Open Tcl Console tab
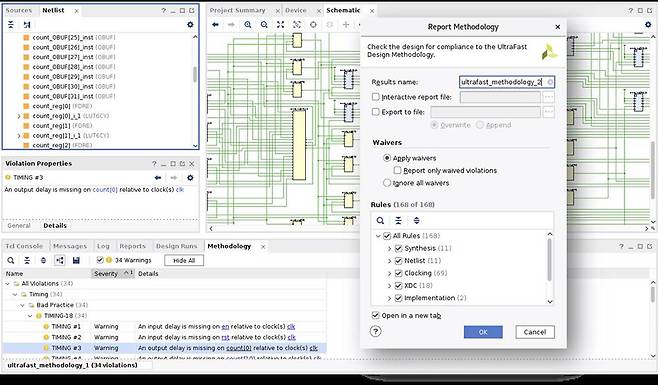This screenshot has width=658, height=385. click(24, 246)
